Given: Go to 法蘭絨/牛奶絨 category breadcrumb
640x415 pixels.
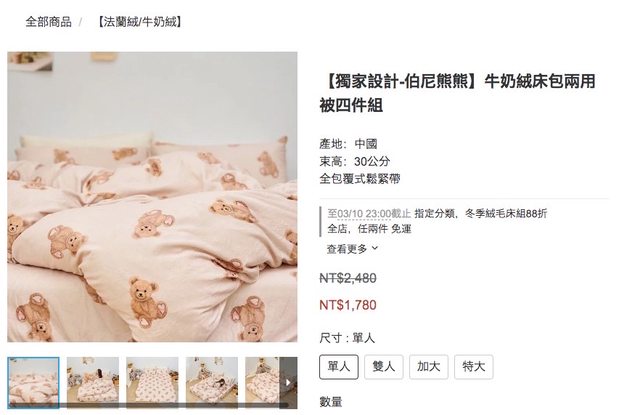Looking at the screenshot, I should pyautogui.click(x=140, y=22).
